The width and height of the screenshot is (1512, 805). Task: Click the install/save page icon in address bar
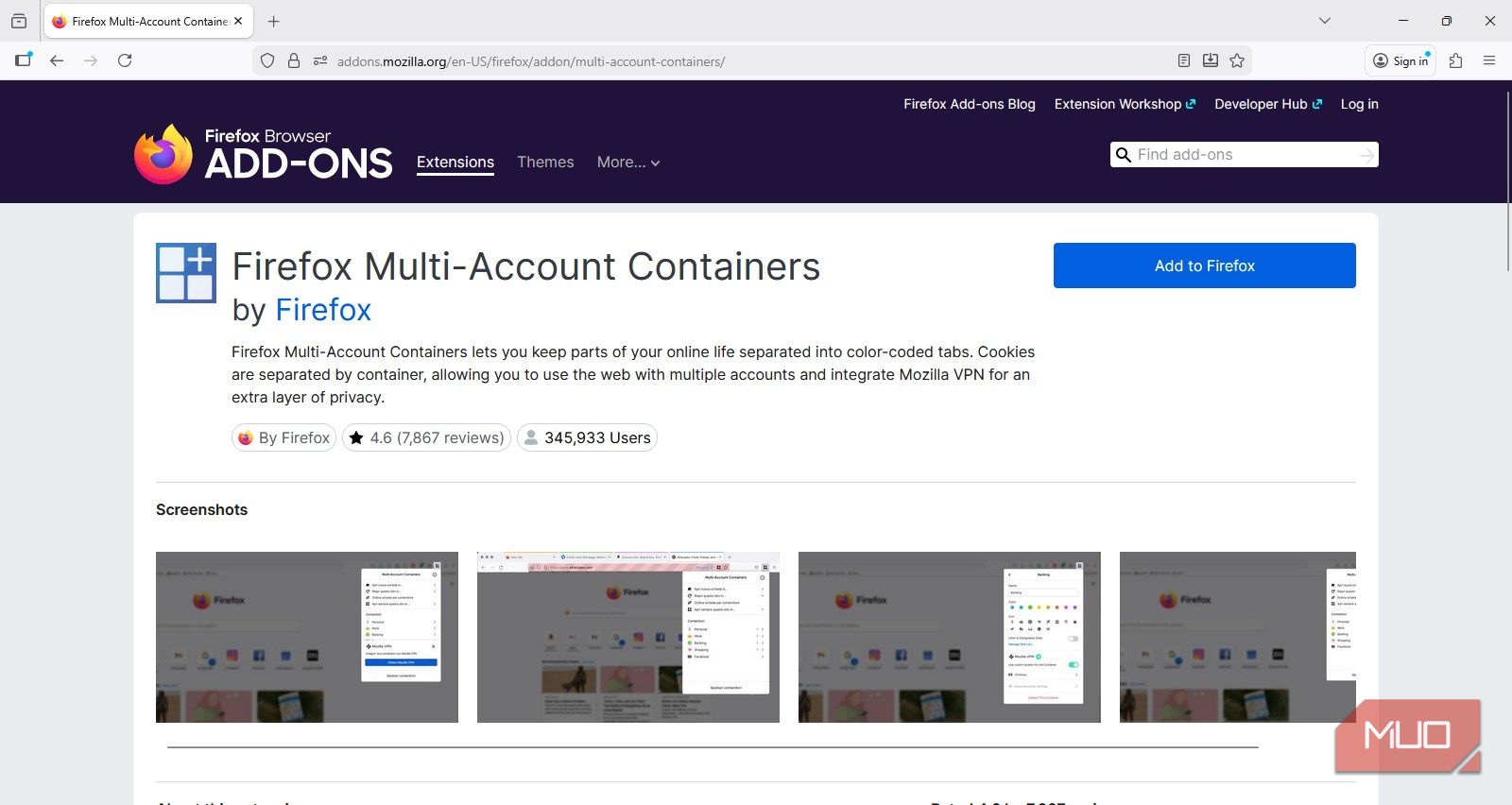pos(1211,60)
